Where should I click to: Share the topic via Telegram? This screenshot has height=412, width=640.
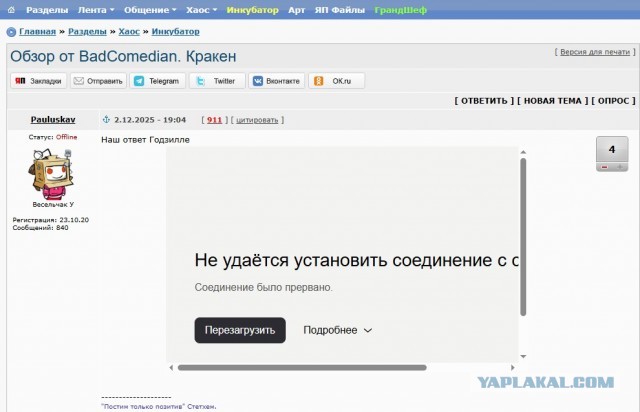click(157, 81)
